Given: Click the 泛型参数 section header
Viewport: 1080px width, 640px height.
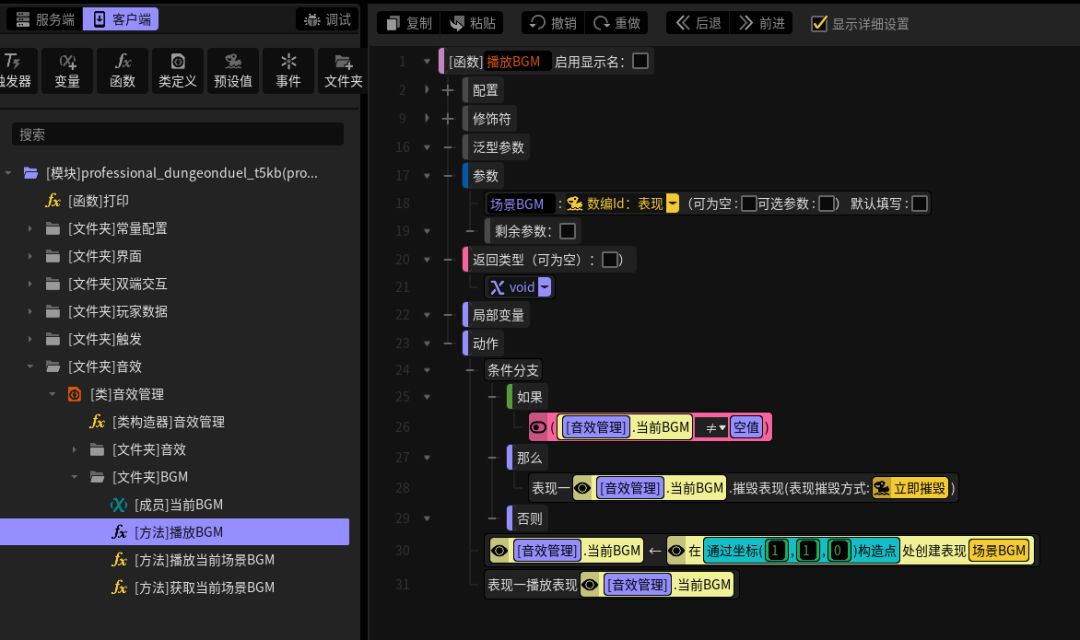Looking at the screenshot, I should (x=497, y=147).
